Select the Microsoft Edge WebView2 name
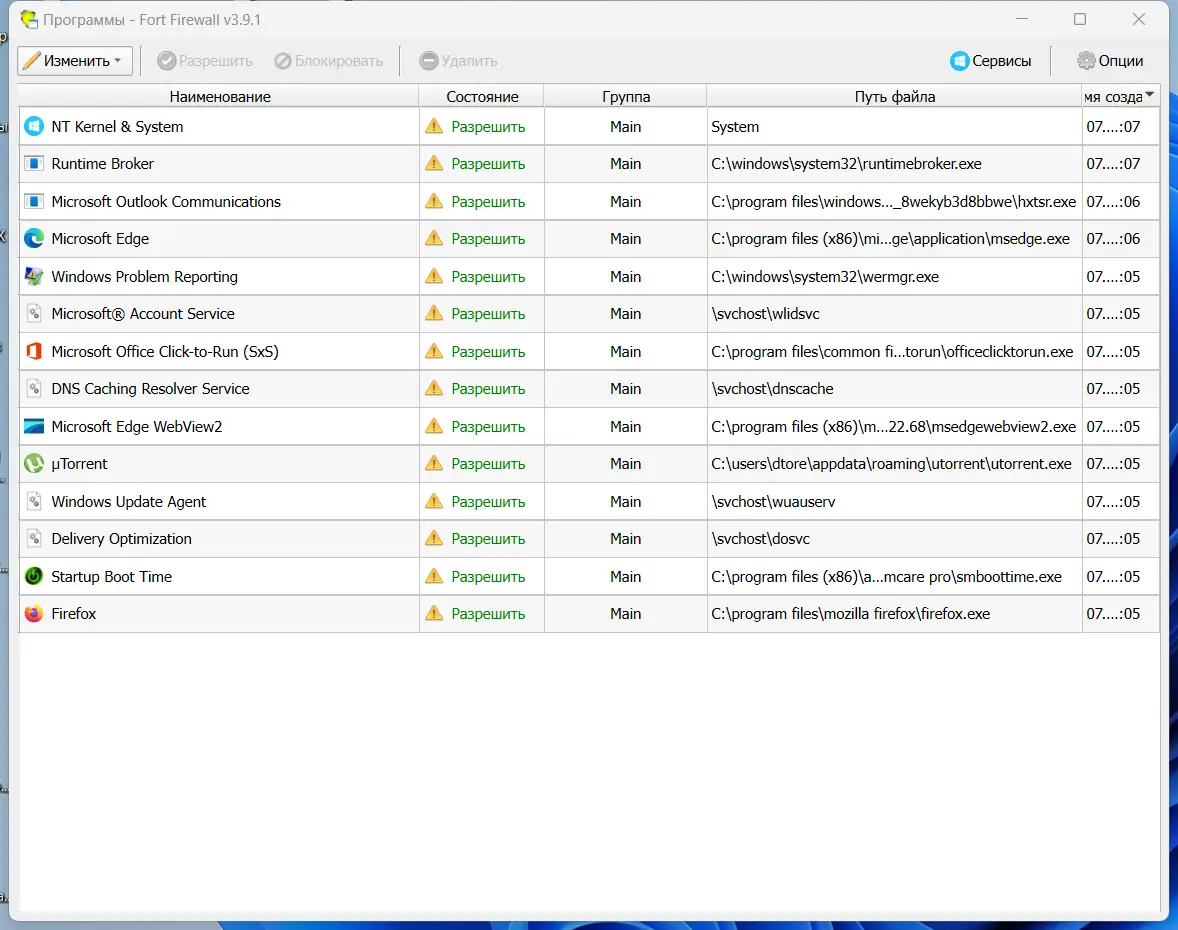The width and height of the screenshot is (1178, 930). (137, 427)
